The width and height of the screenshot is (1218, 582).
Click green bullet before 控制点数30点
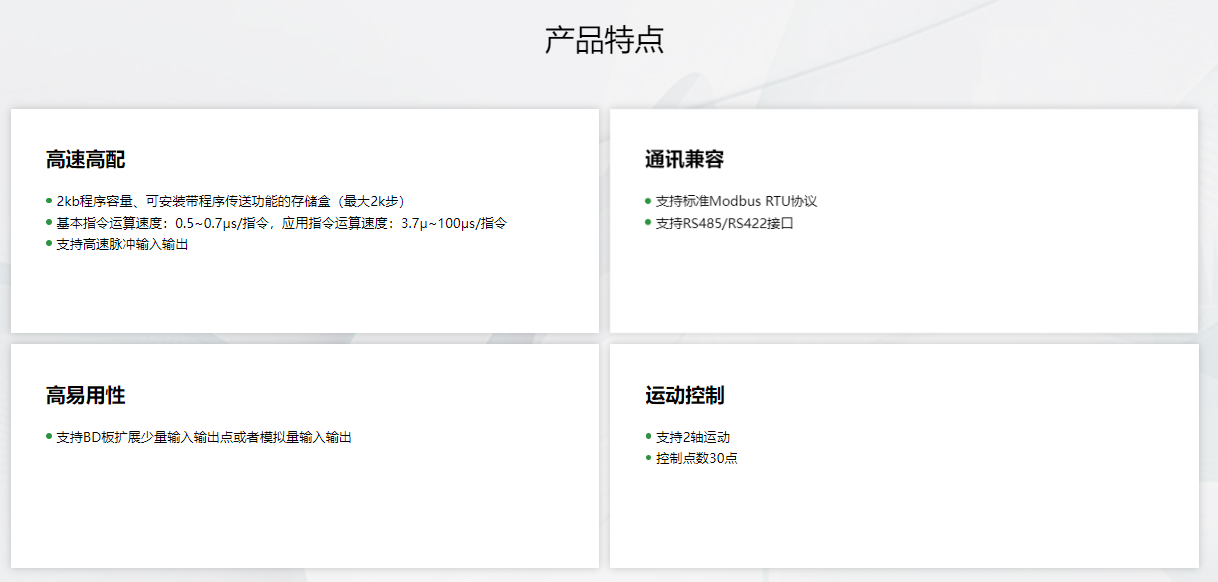[x=648, y=457]
